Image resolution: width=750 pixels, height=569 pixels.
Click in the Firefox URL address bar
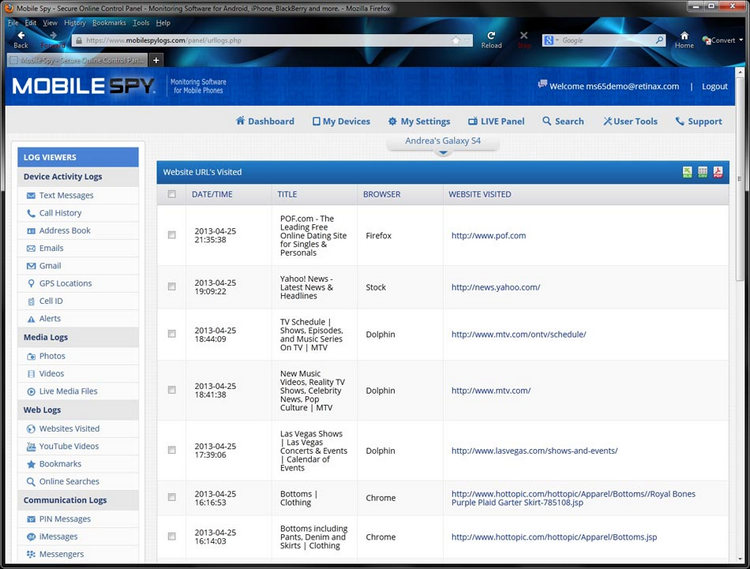click(x=272, y=40)
